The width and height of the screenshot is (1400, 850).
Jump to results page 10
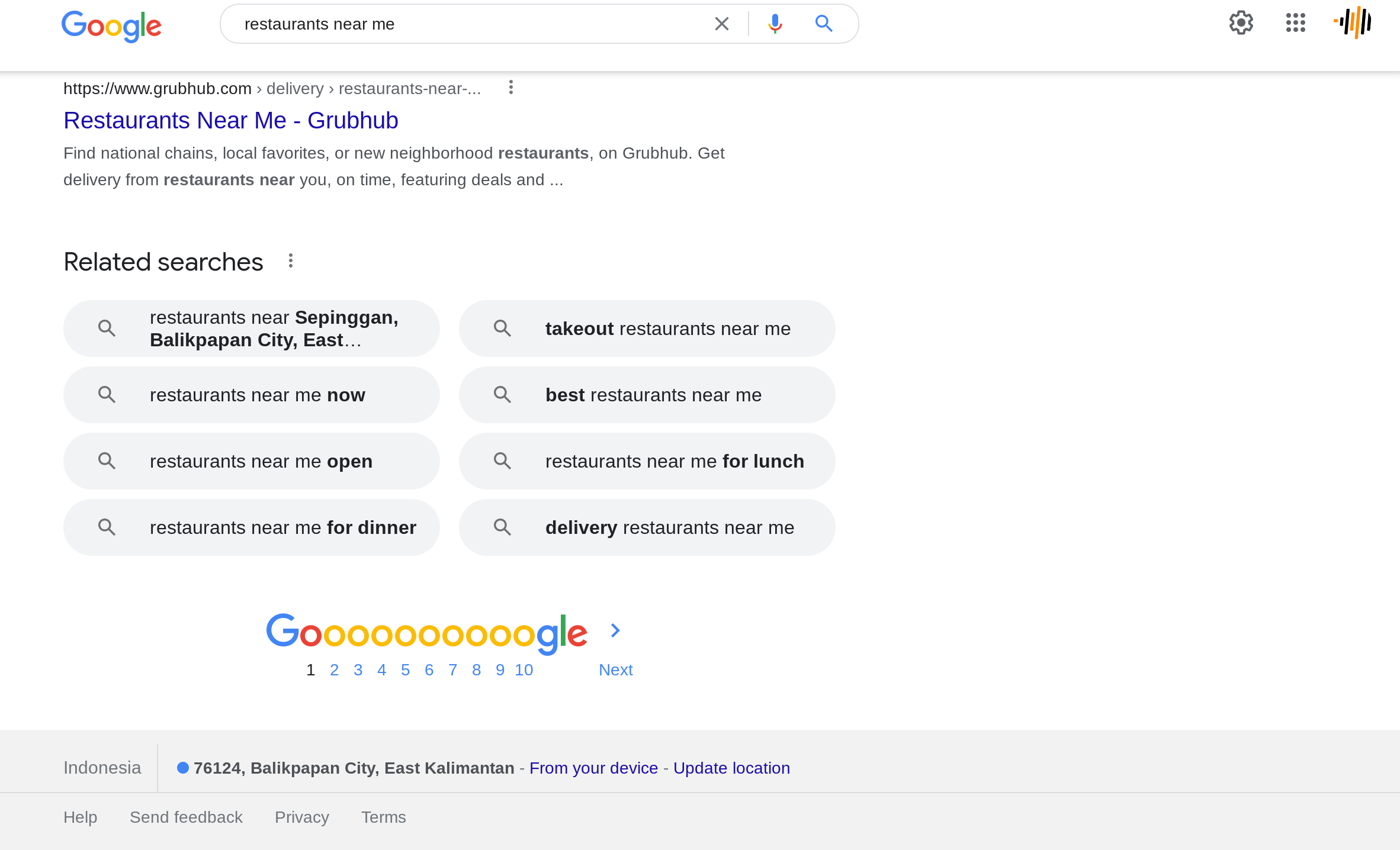(x=524, y=670)
